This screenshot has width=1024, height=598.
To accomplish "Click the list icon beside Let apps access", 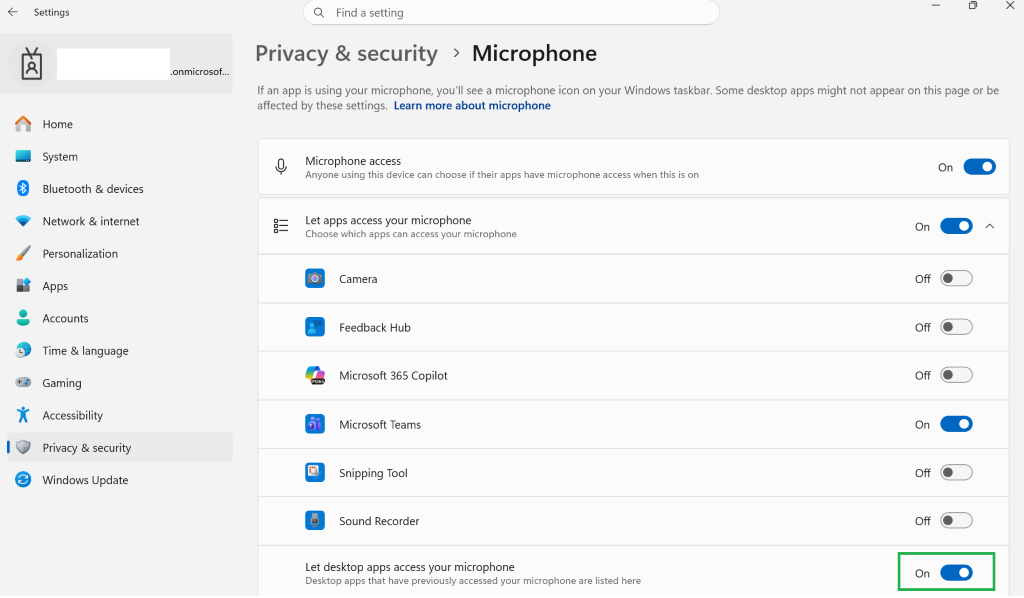I will point(281,226).
